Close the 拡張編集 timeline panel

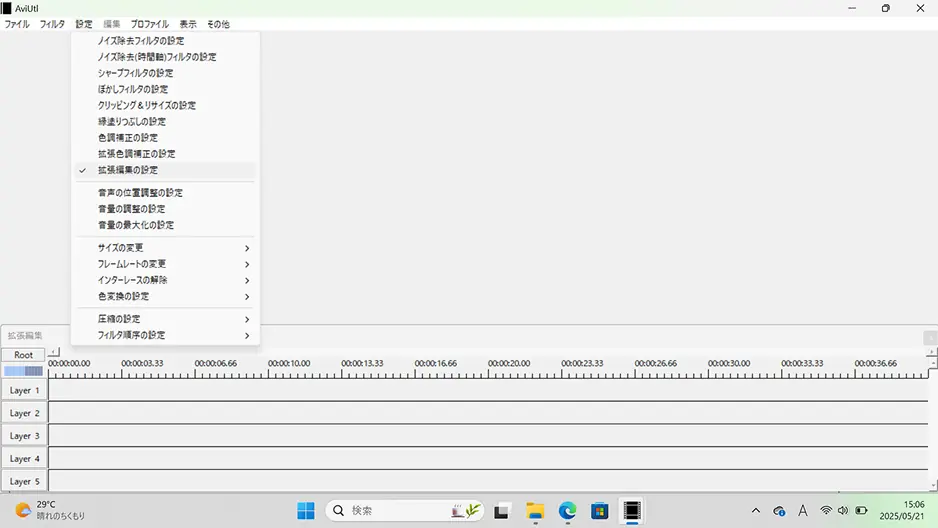pos(930,337)
